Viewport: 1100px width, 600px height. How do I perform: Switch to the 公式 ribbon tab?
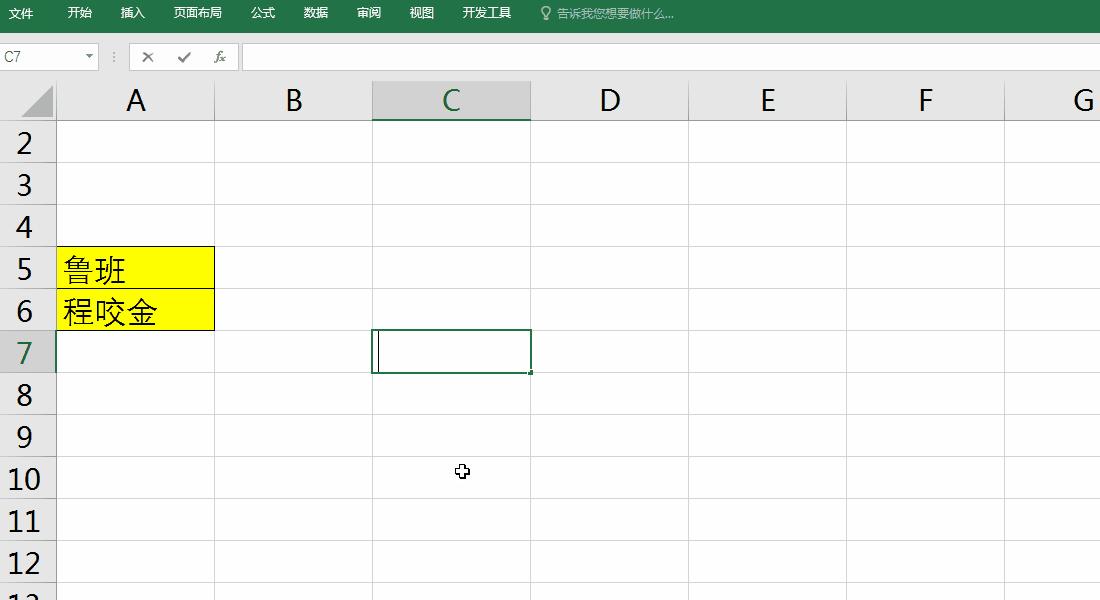coord(262,14)
